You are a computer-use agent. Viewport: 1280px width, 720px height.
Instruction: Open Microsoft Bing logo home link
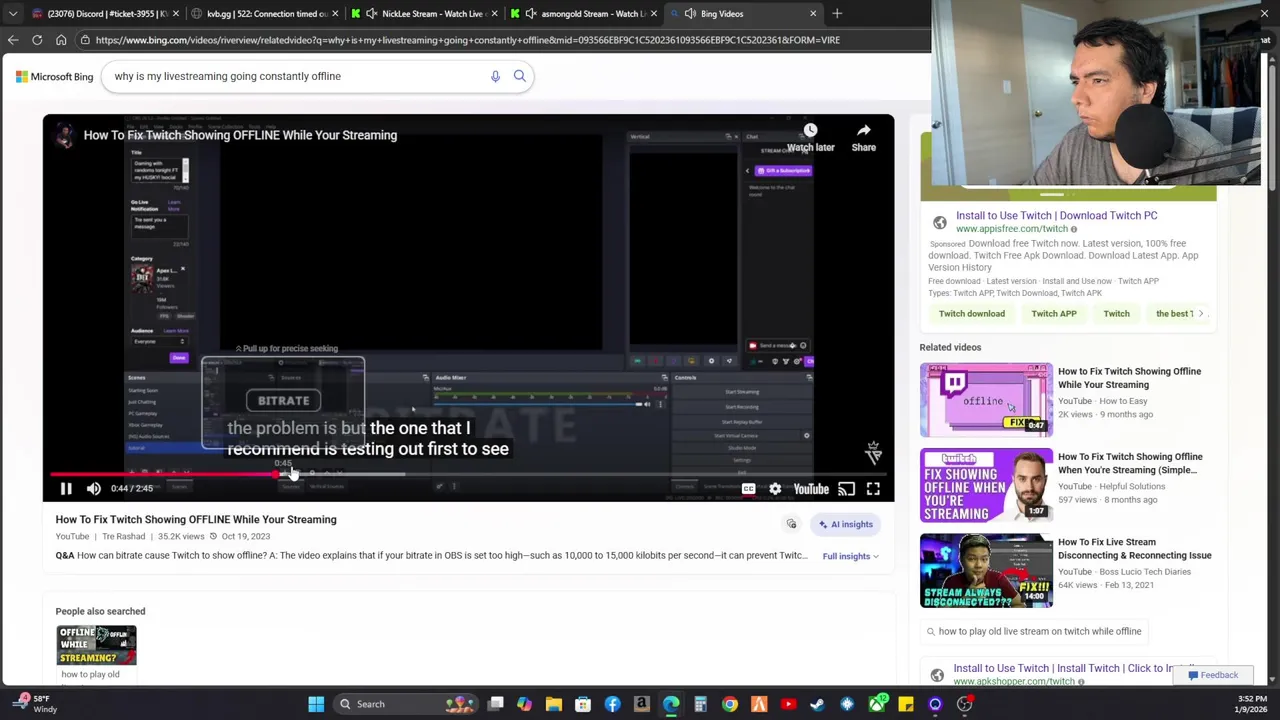[54, 76]
